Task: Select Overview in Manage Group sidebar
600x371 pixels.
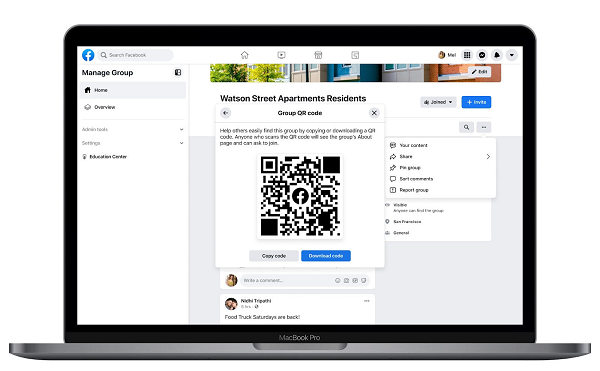Action: pyautogui.click(x=133, y=107)
